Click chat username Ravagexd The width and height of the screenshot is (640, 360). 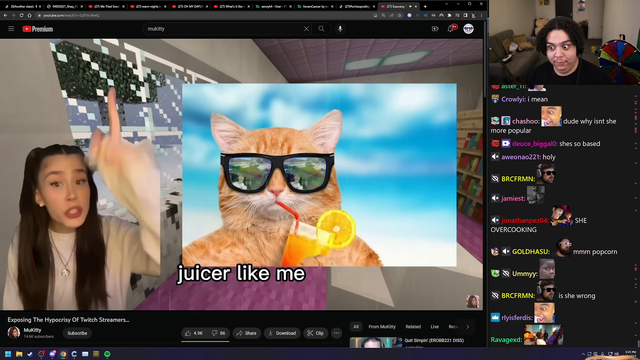[506, 340]
